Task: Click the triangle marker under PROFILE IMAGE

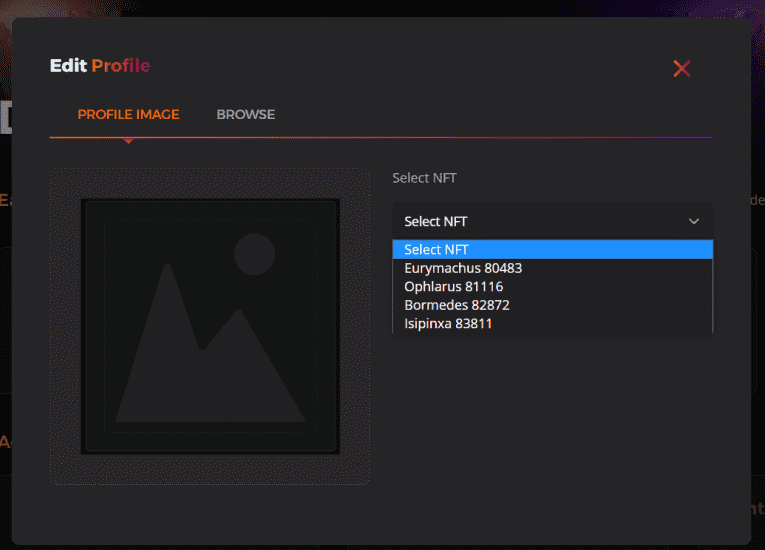Action: click(x=128, y=140)
